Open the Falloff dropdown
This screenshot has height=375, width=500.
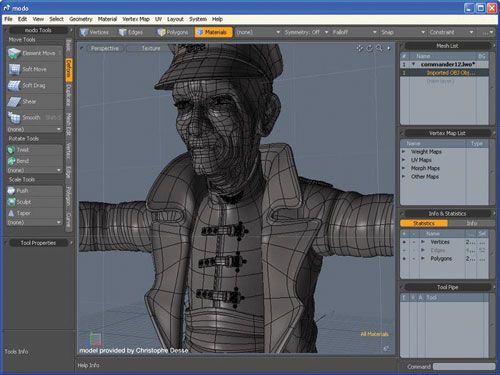[354, 32]
